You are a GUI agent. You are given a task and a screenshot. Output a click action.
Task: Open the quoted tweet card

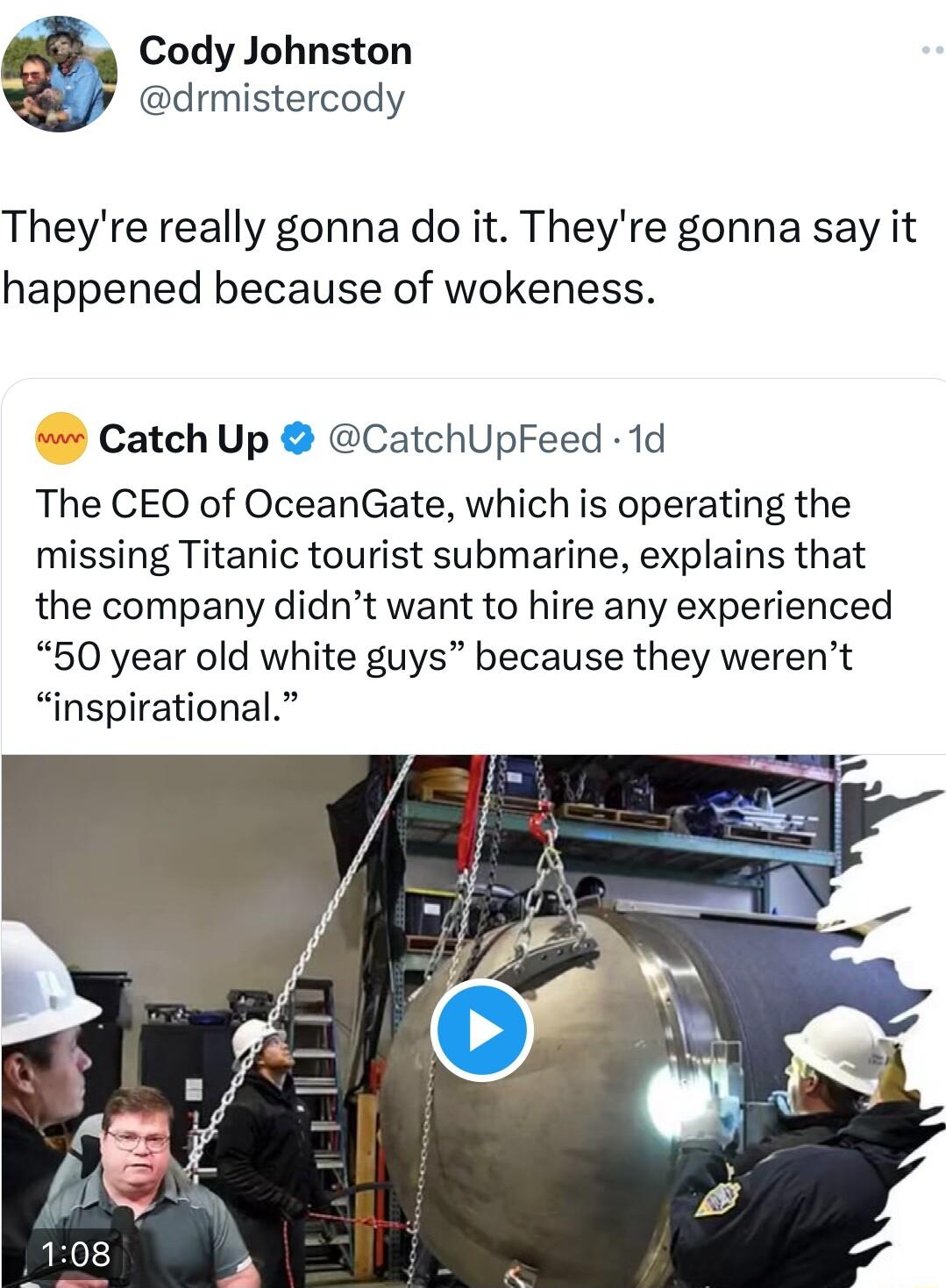473,570
